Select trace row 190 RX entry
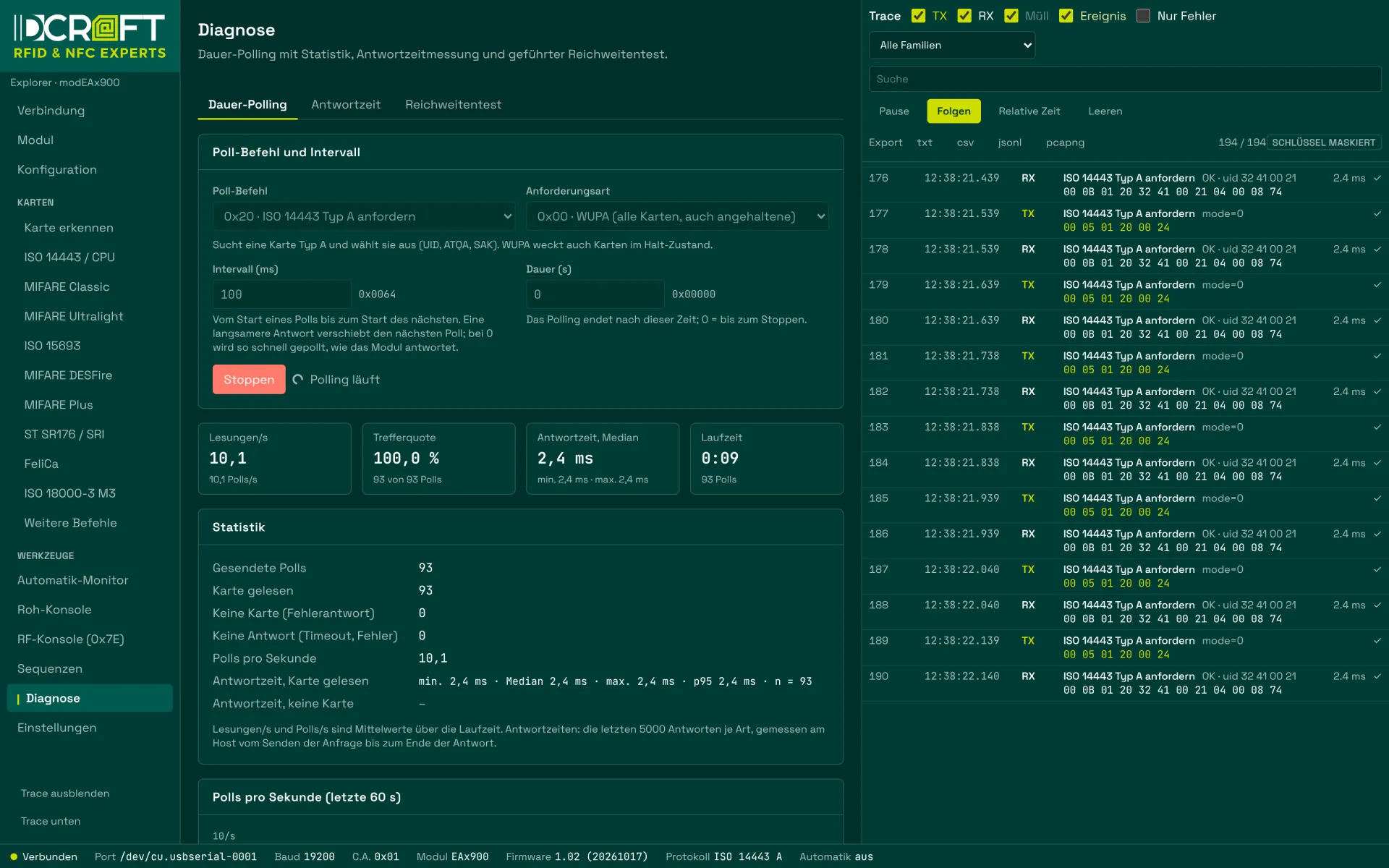This screenshot has height=868, width=1389. [1125, 684]
